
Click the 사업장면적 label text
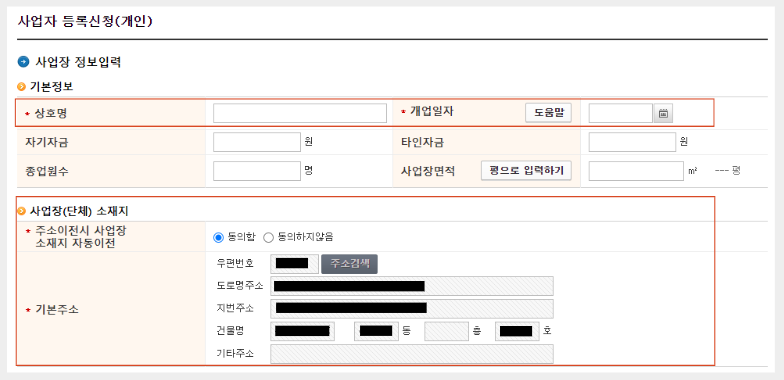[x=428, y=171]
